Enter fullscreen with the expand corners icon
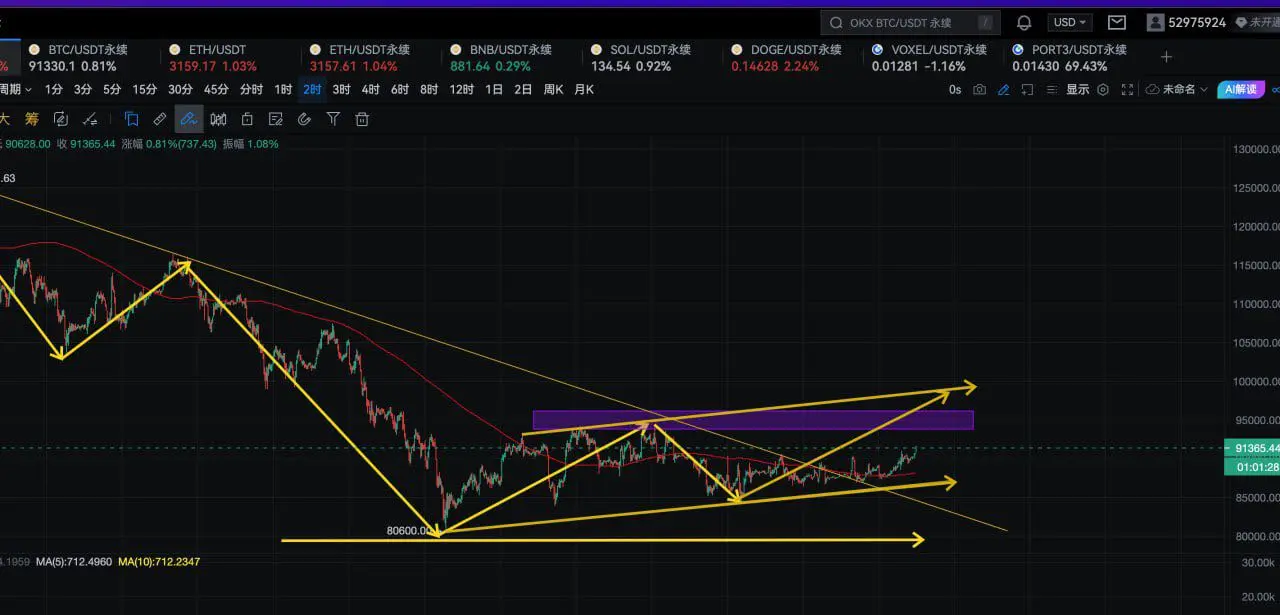The image size is (1280, 615). tap(1128, 89)
